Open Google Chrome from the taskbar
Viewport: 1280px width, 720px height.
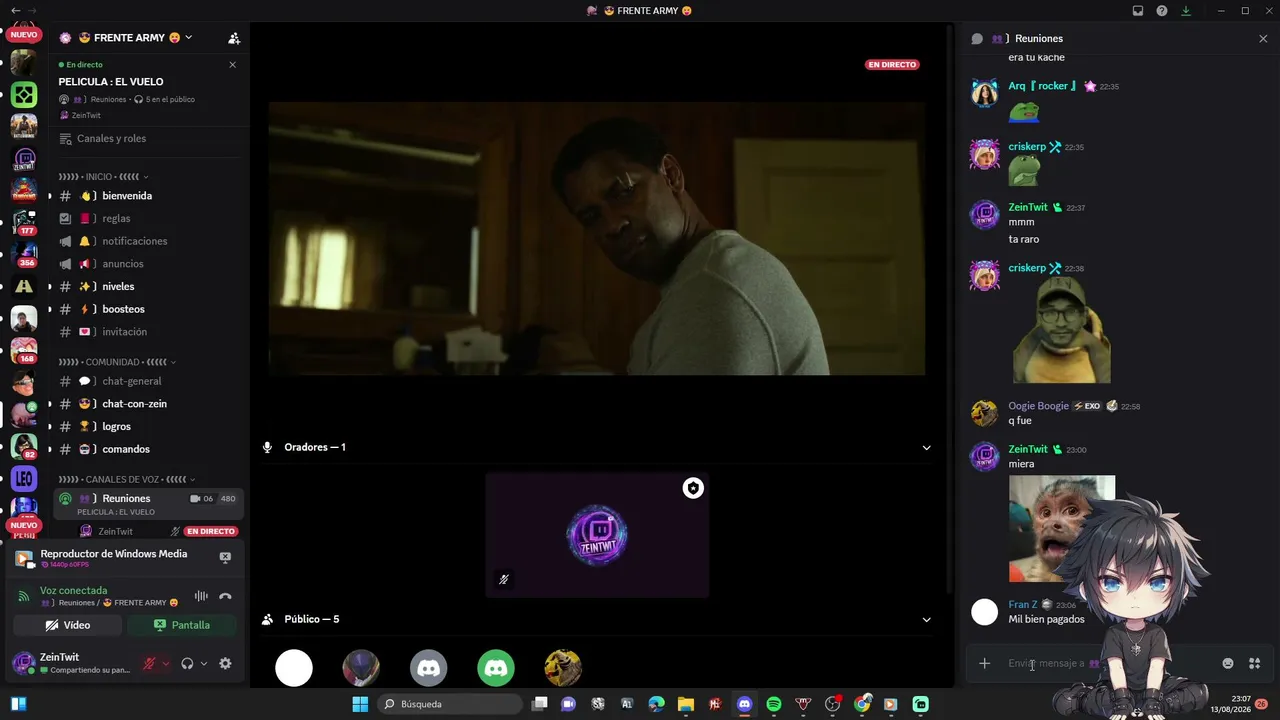(861, 704)
